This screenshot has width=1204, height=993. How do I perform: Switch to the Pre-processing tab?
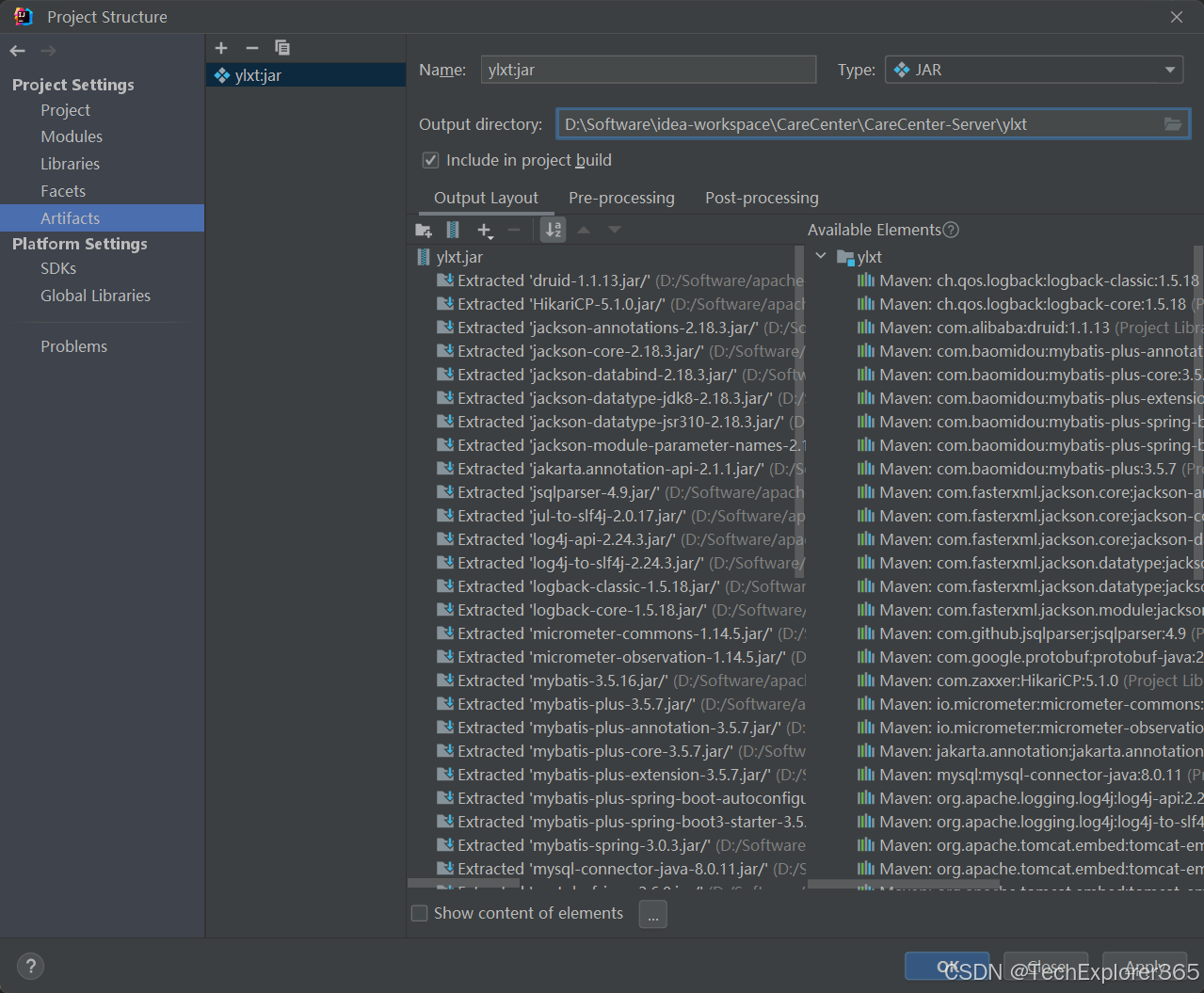tap(621, 198)
